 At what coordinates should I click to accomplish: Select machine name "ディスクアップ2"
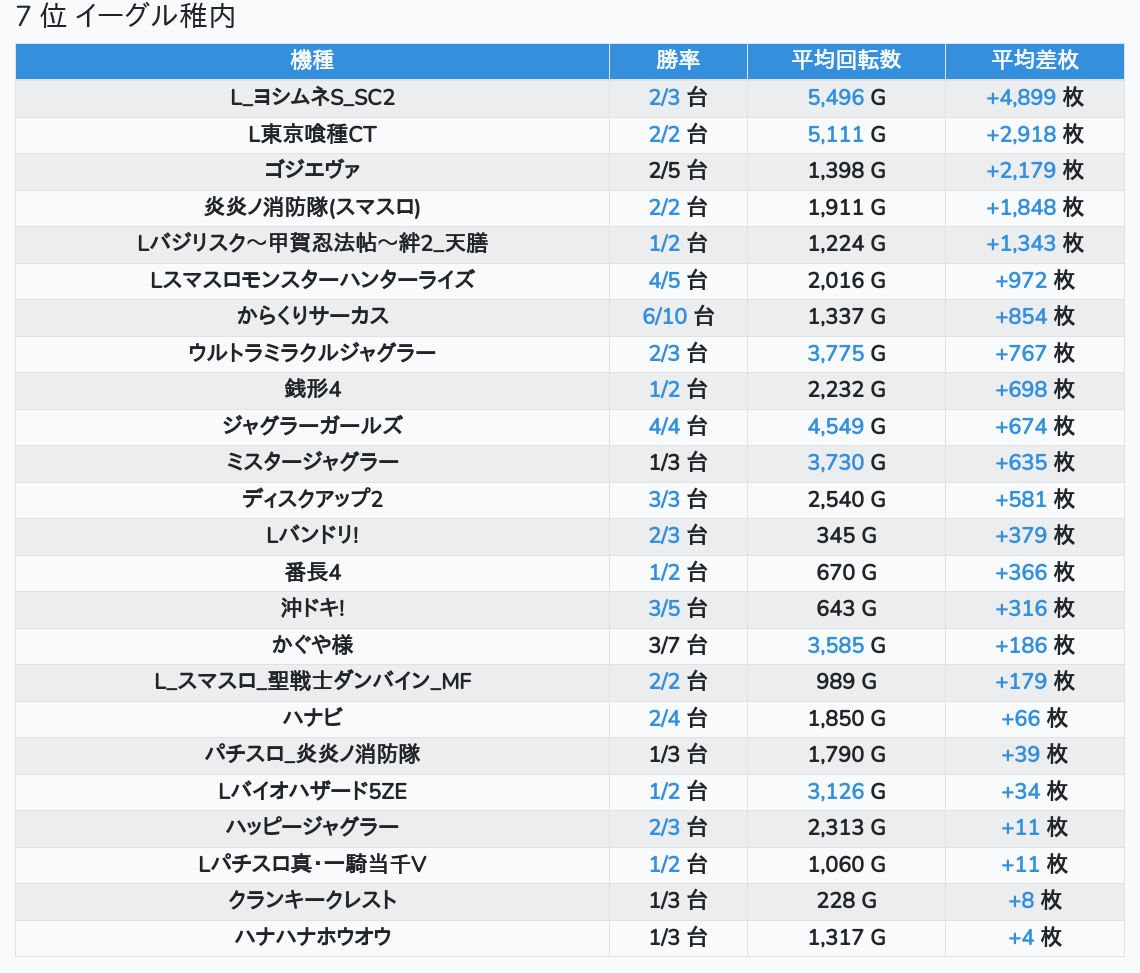312,500
